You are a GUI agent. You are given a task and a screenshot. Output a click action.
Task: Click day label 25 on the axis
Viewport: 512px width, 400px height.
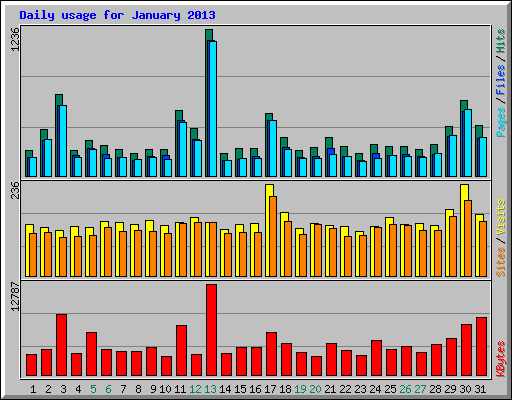[x=390, y=389]
